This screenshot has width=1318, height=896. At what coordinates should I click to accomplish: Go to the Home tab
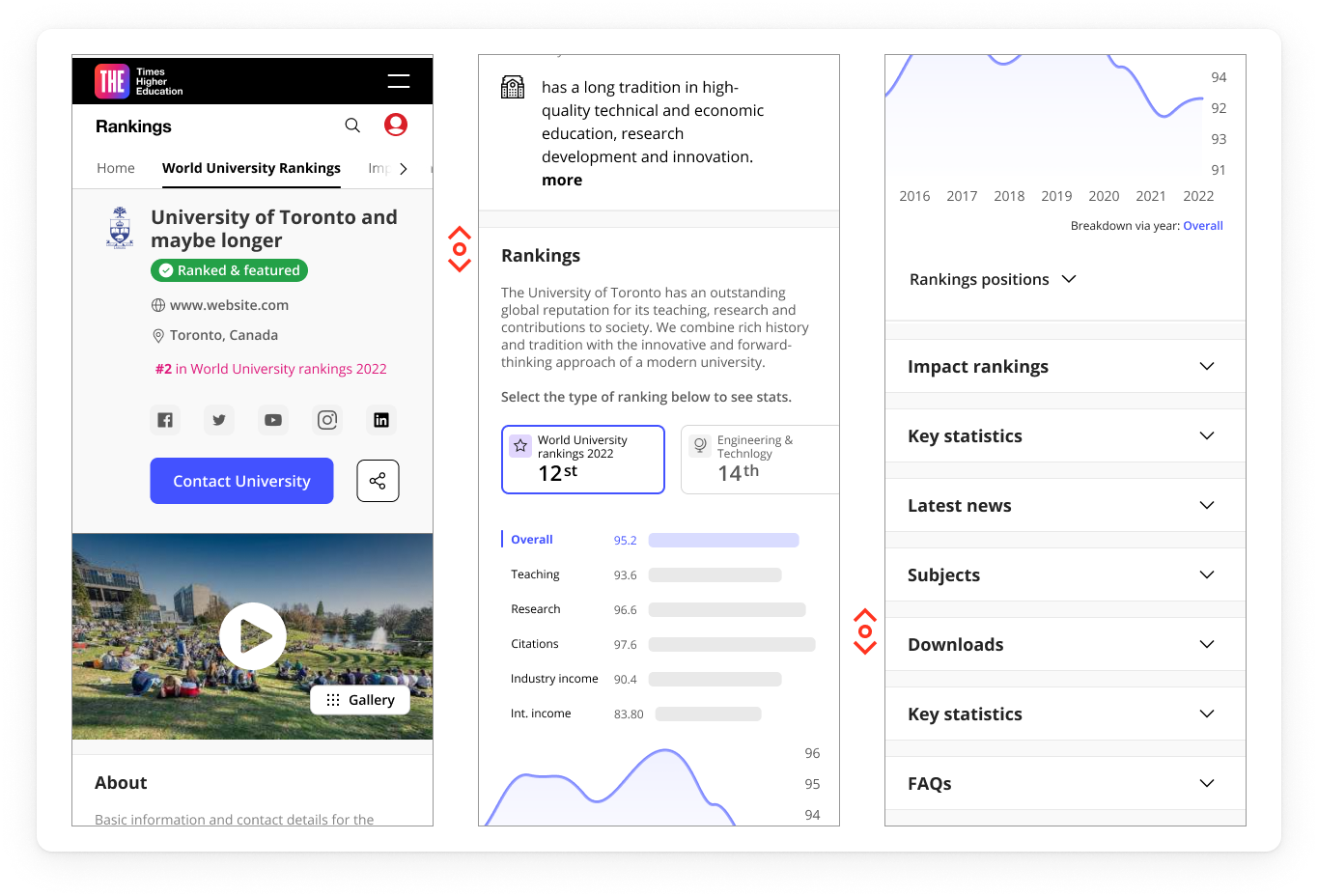click(116, 168)
